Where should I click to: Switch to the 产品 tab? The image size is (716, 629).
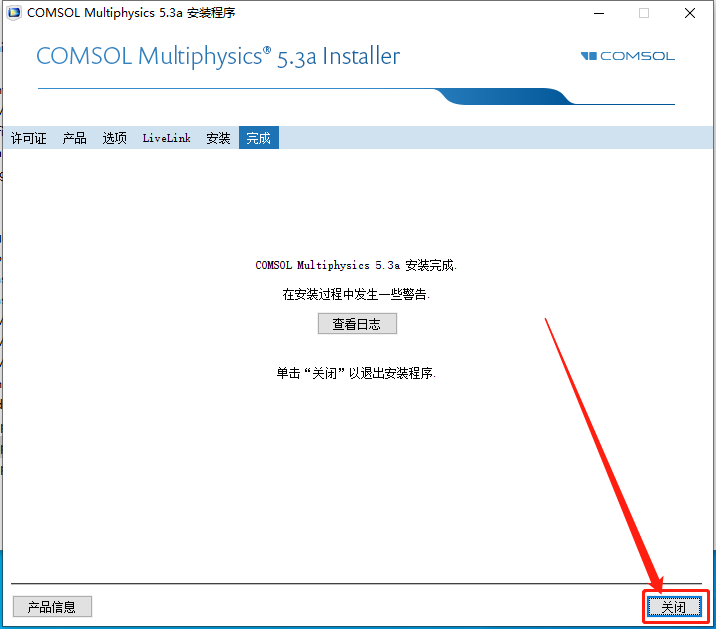74,137
